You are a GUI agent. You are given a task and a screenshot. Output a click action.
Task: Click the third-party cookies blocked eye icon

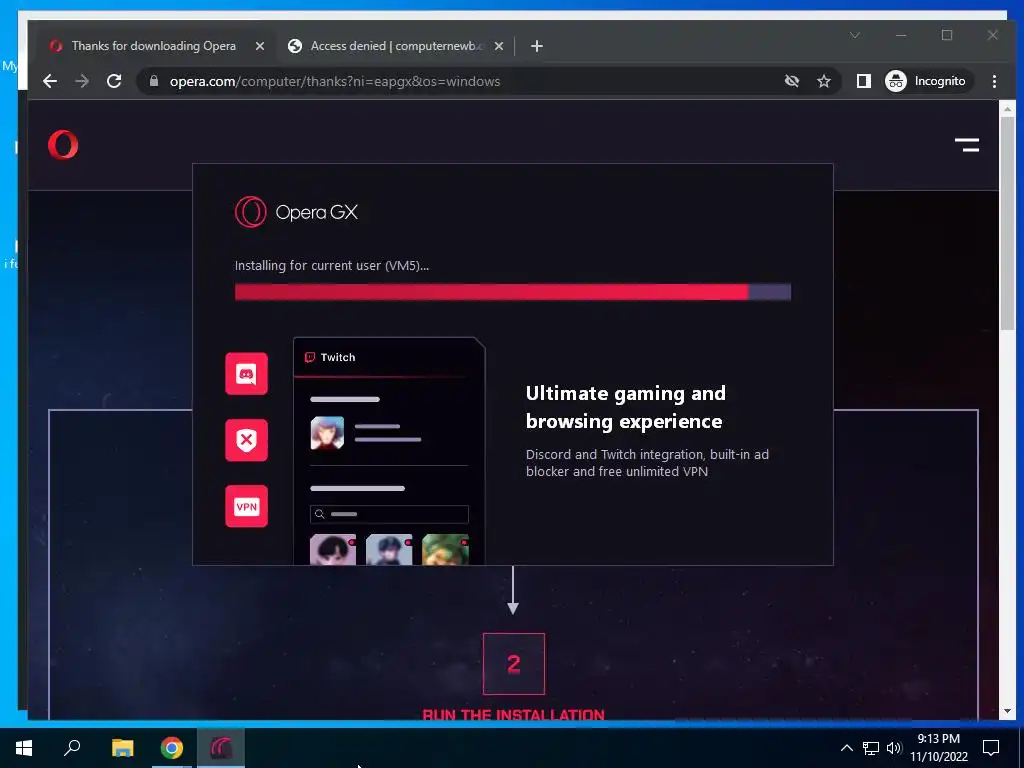click(792, 81)
